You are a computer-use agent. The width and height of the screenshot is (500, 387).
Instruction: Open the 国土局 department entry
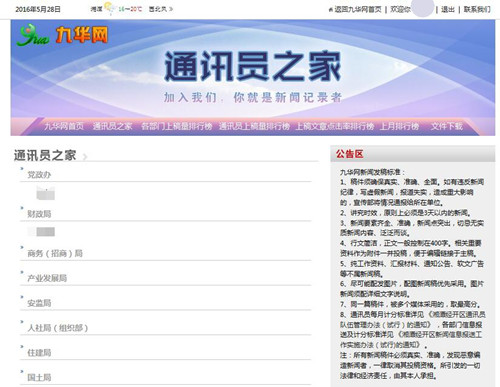[39, 377]
